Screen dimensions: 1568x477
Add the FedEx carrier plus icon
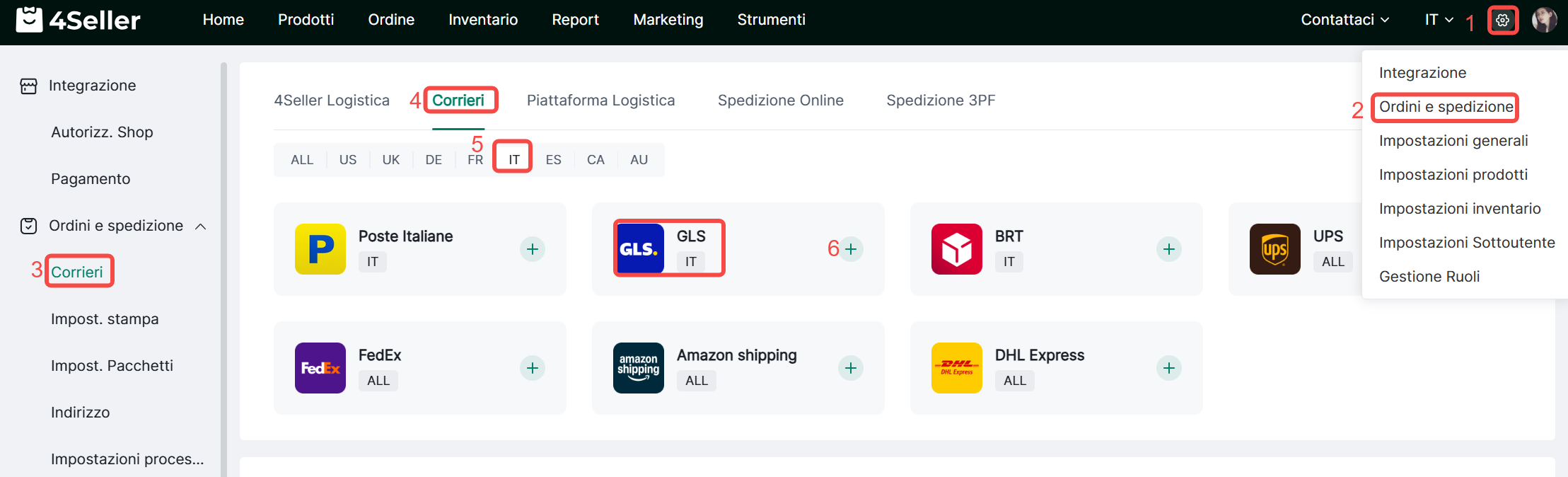[533, 368]
